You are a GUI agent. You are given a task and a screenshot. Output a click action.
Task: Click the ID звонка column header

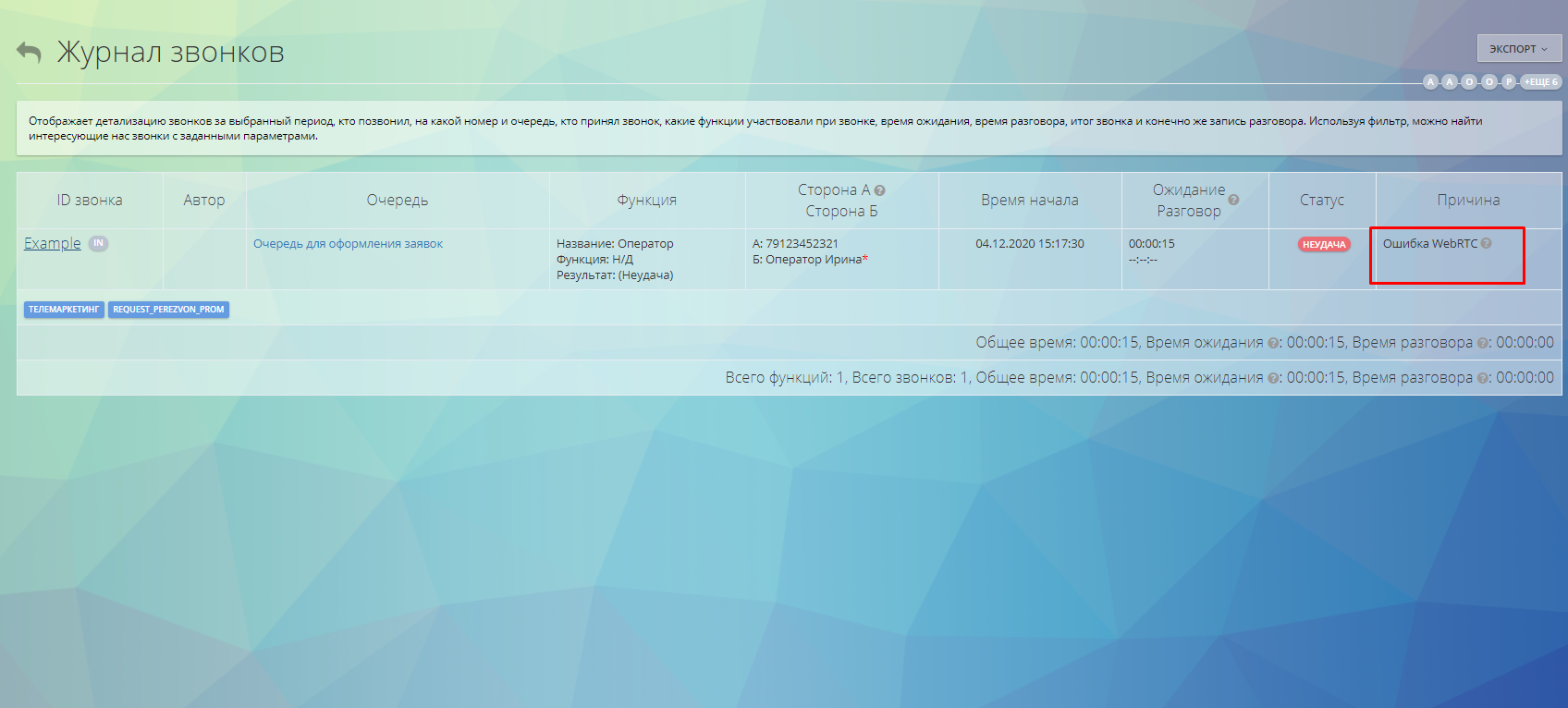89,201
